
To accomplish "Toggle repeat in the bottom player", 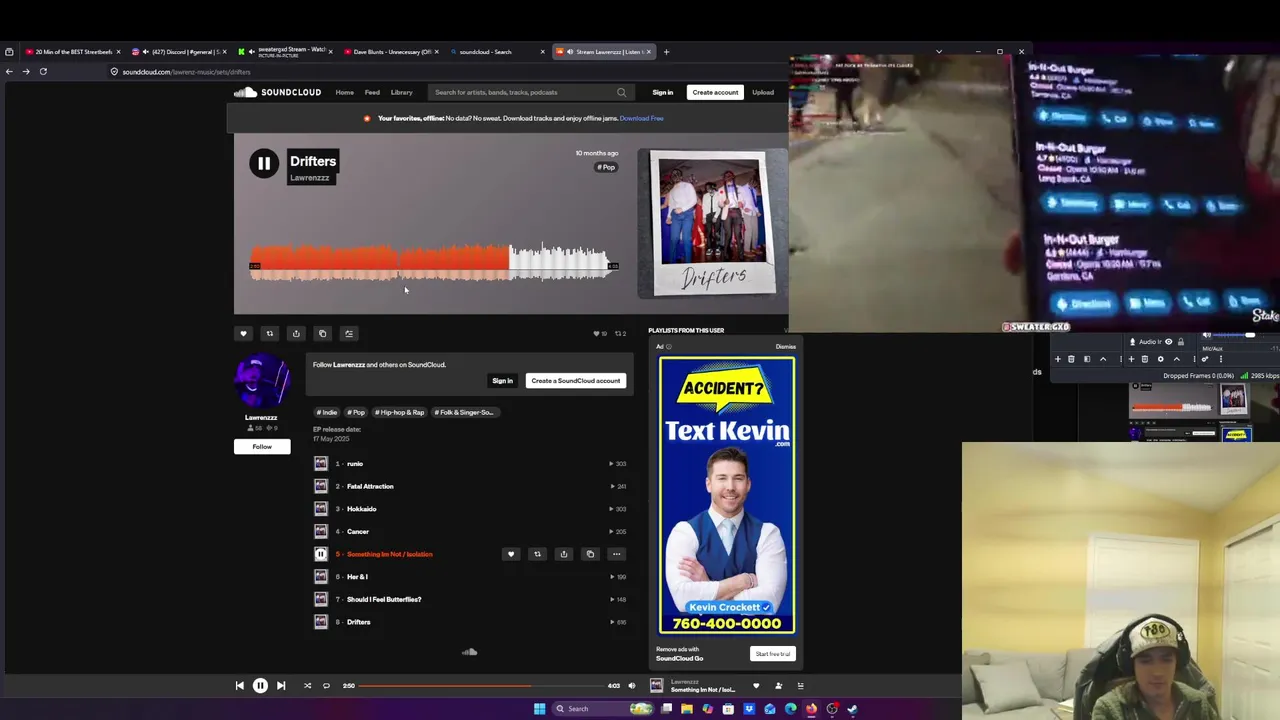I will point(326,686).
